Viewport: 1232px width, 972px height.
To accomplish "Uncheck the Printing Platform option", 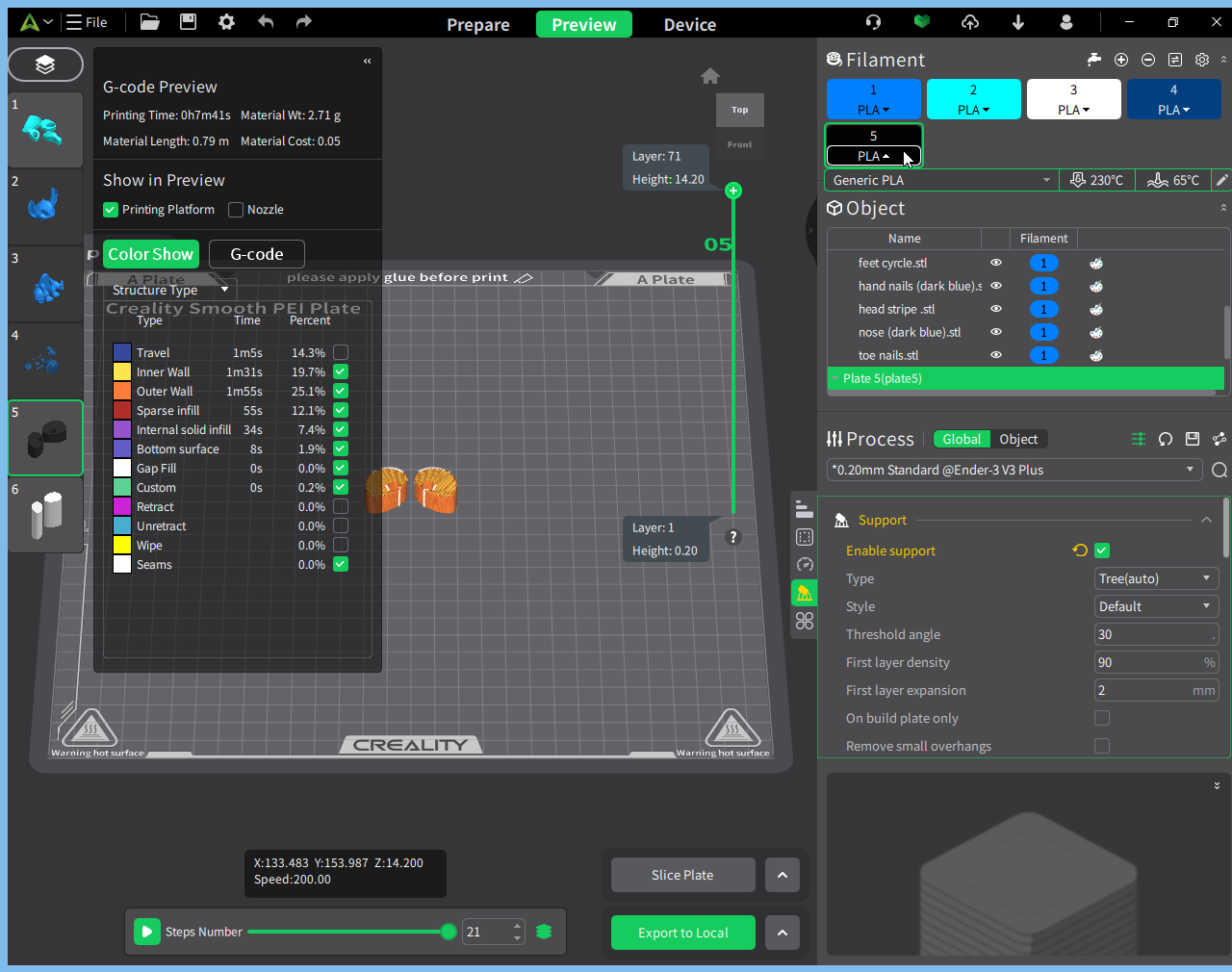I will [x=111, y=210].
